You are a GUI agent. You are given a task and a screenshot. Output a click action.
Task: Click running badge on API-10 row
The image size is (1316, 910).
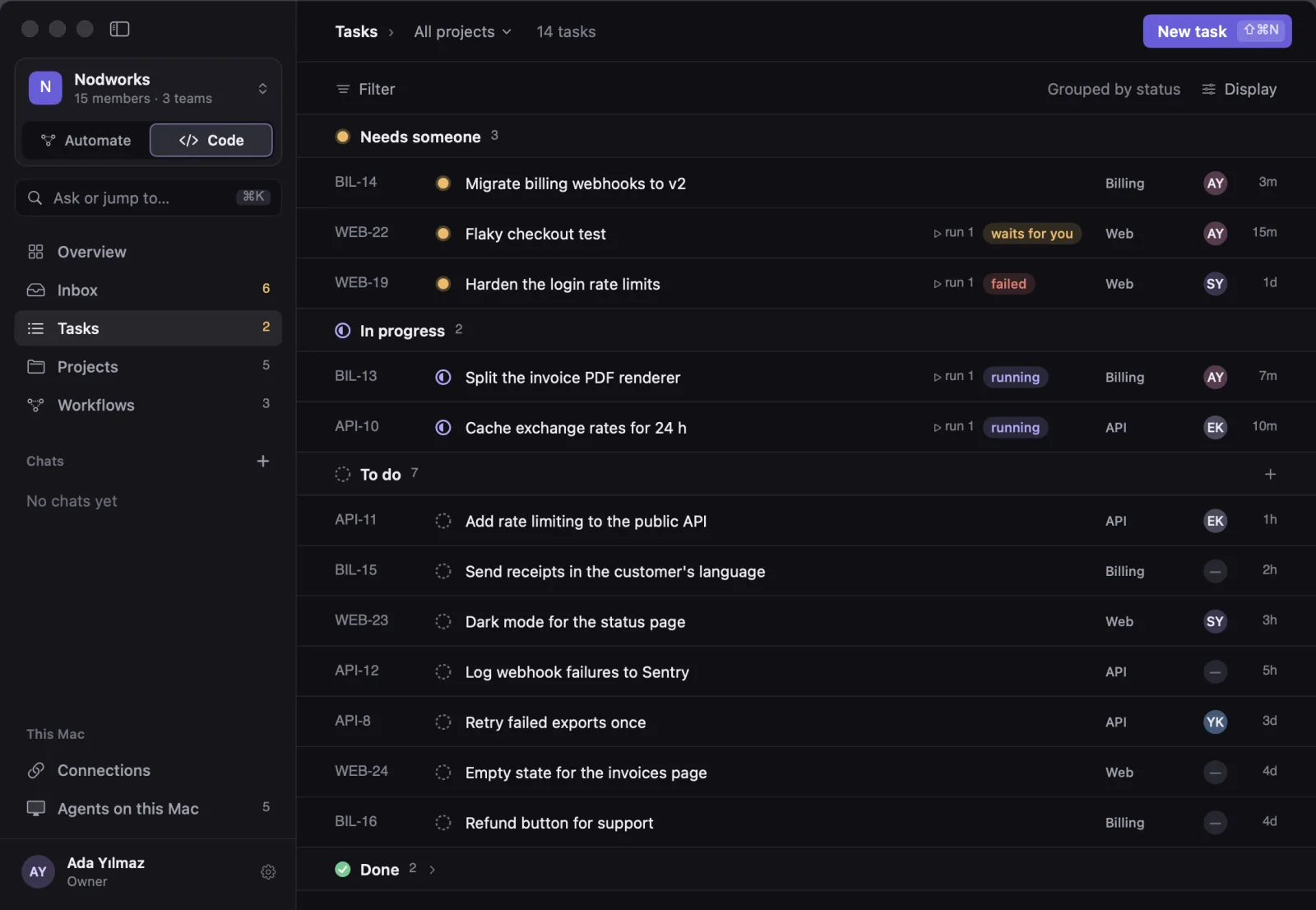[x=1015, y=428]
